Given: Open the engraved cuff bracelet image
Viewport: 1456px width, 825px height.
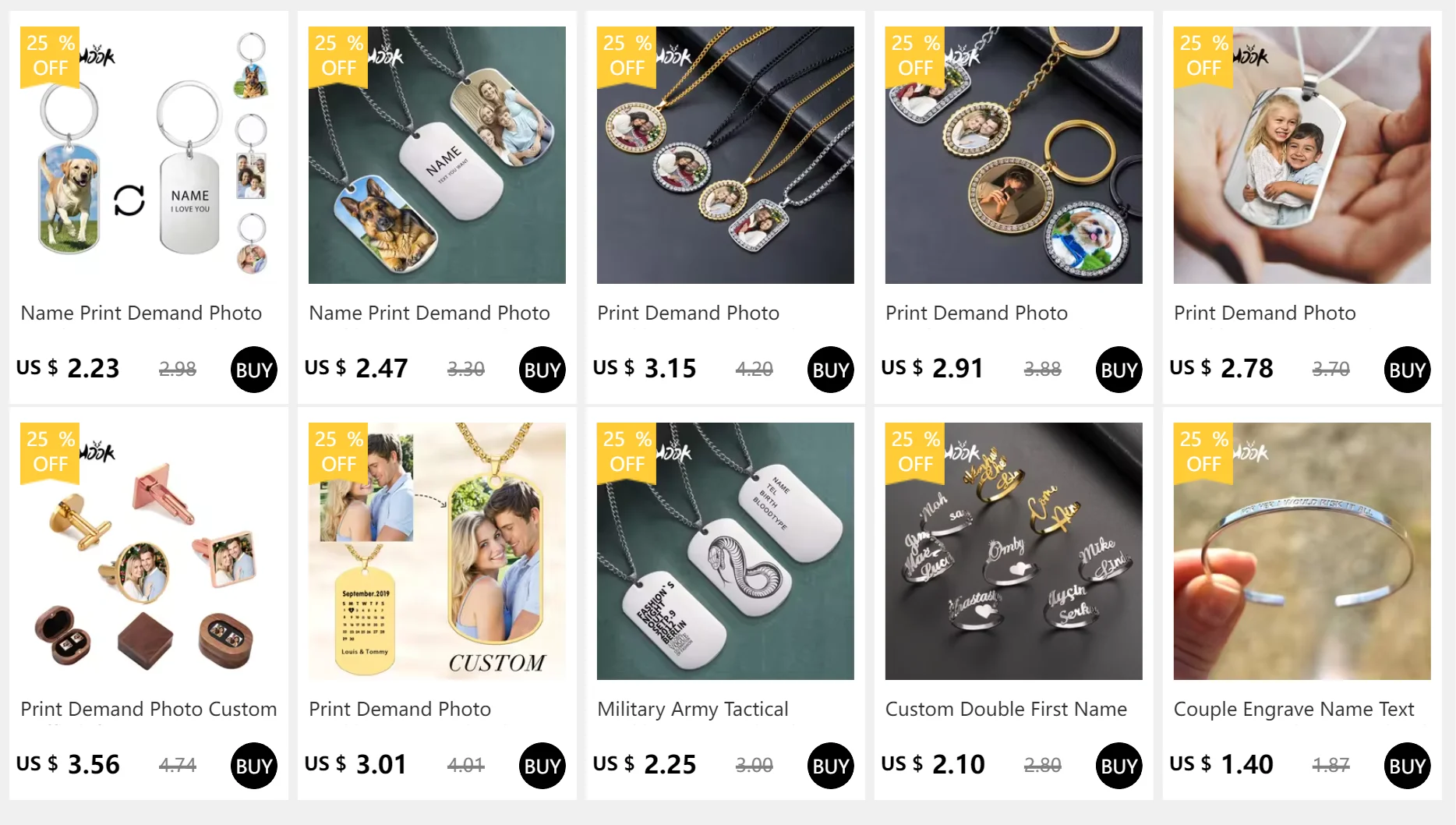Looking at the screenshot, I should pyautogui.click(x=1302, y=551).
